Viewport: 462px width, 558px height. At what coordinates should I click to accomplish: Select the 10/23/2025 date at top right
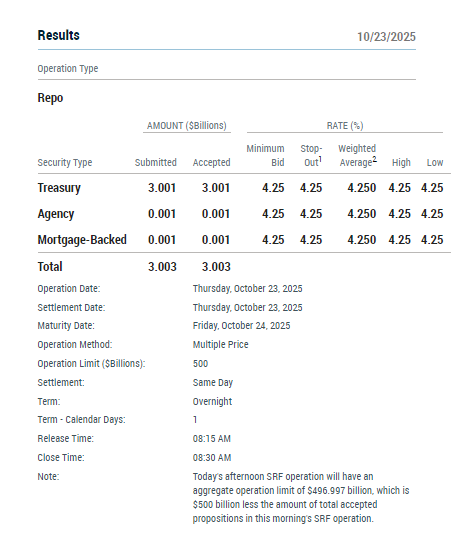coord(386,37)
